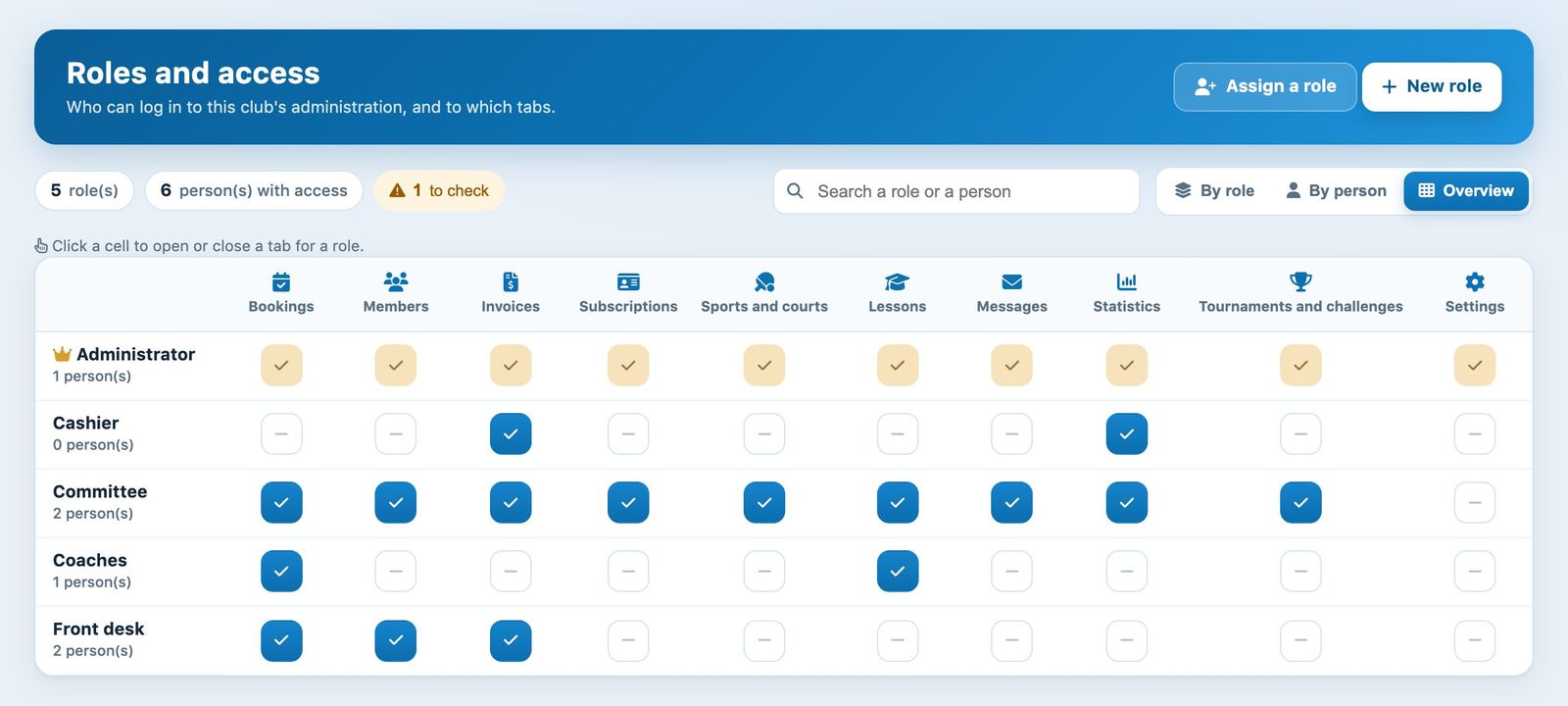
Task: Click the Sports and courts column header text
Action: (x=764, y=307)
